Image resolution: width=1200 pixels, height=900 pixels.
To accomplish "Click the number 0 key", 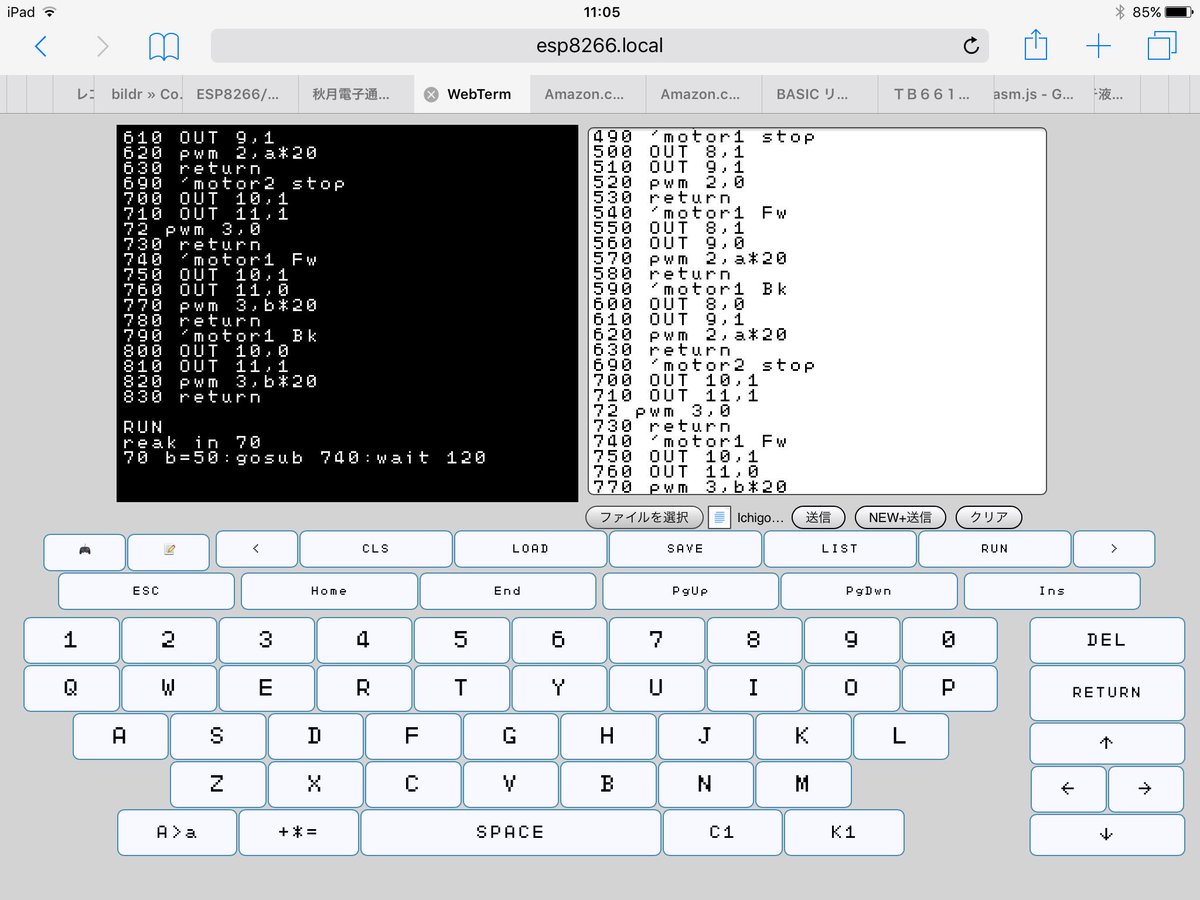I will point(949,640).
